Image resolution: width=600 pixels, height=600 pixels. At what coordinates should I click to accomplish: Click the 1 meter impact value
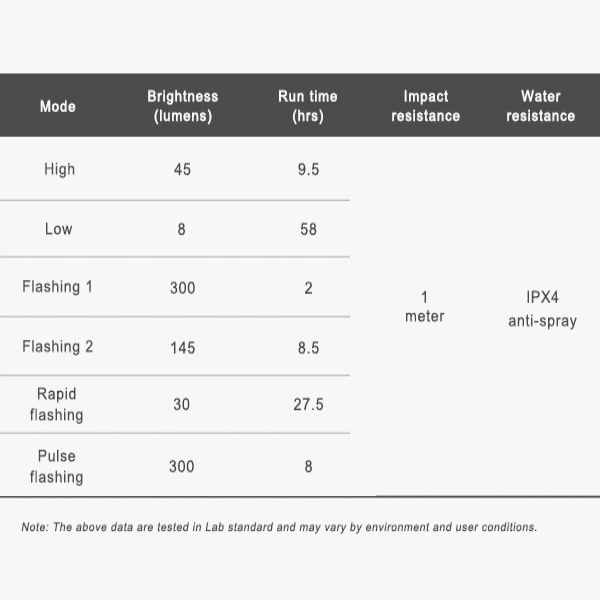click(x=425, y=307)
